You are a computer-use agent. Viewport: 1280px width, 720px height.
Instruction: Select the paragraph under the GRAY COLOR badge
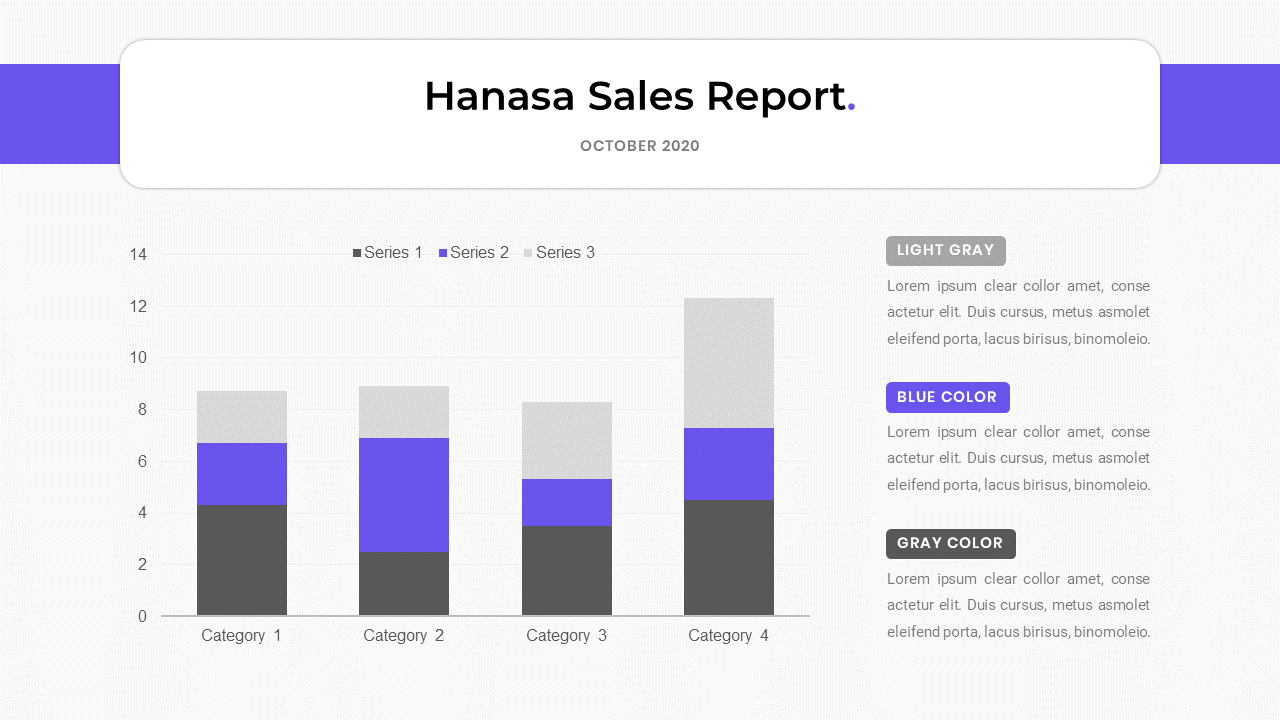pyautogui.click(x=1018, y=605)
